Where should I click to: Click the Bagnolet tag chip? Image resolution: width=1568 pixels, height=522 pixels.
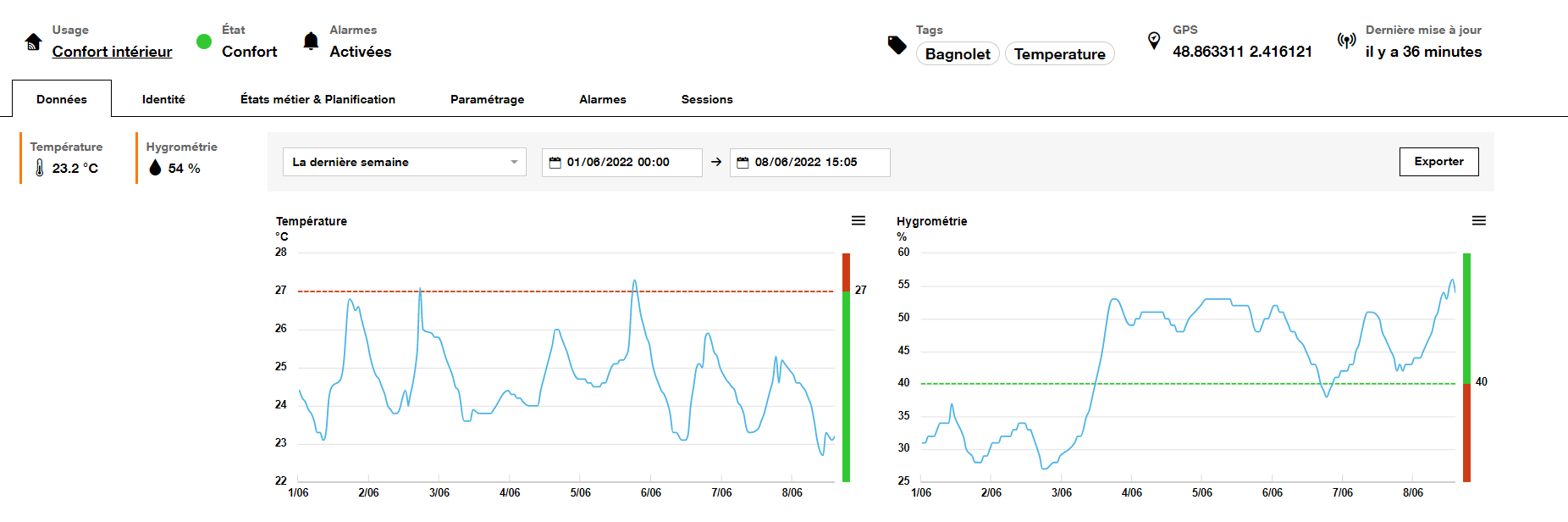coord(958,54)
